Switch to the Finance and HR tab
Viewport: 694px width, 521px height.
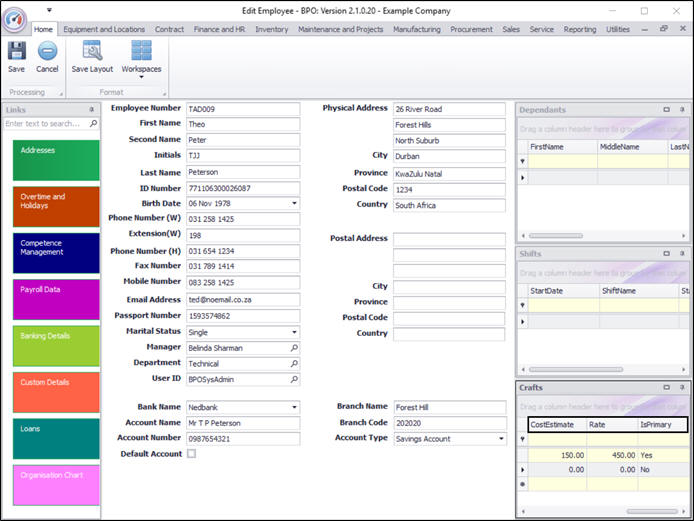[x=219, y=30]
